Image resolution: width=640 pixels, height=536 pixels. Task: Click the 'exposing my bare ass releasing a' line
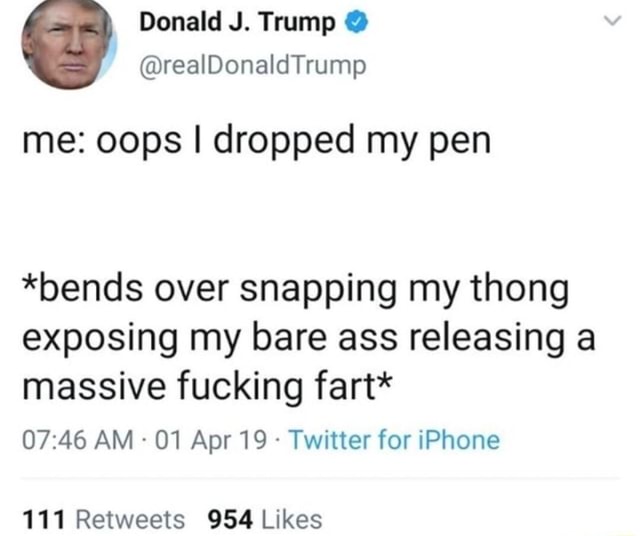[x=309, y=339]
